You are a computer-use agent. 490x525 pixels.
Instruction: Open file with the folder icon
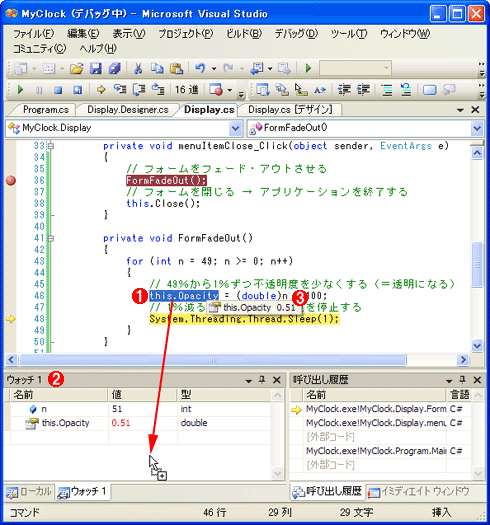coord(77,69)
